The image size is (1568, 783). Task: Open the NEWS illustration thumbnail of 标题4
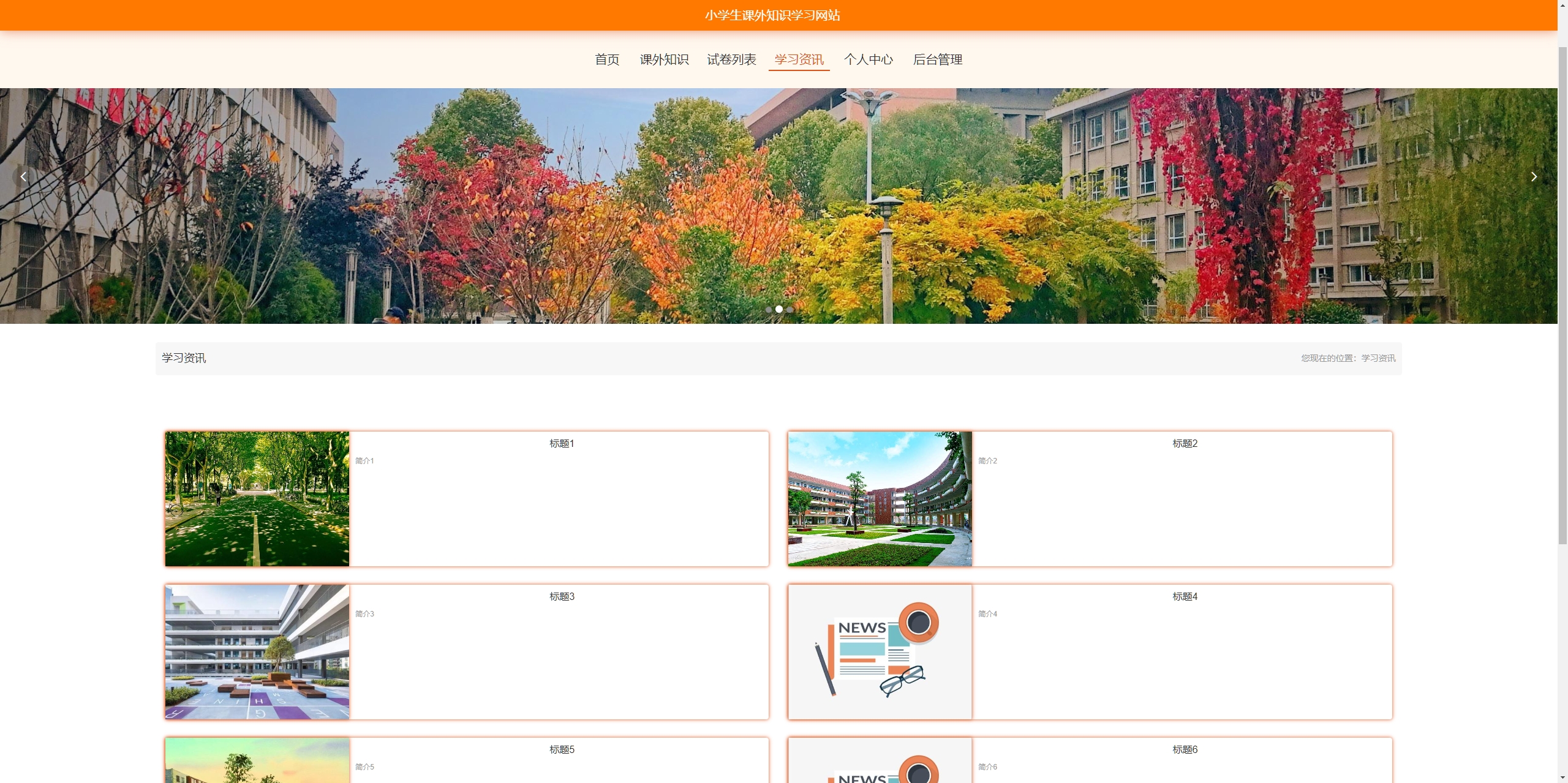click(x=880, y=652)
